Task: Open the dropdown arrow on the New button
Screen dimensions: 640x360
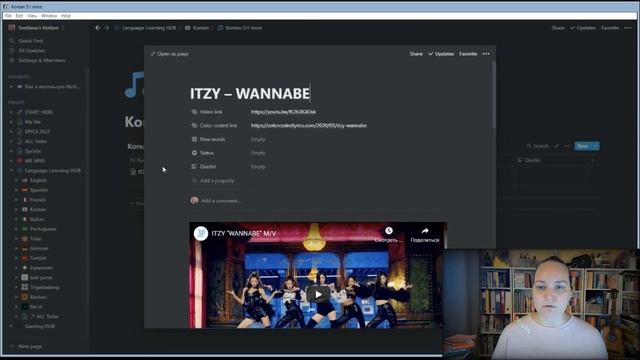Action: pos(596,146)
